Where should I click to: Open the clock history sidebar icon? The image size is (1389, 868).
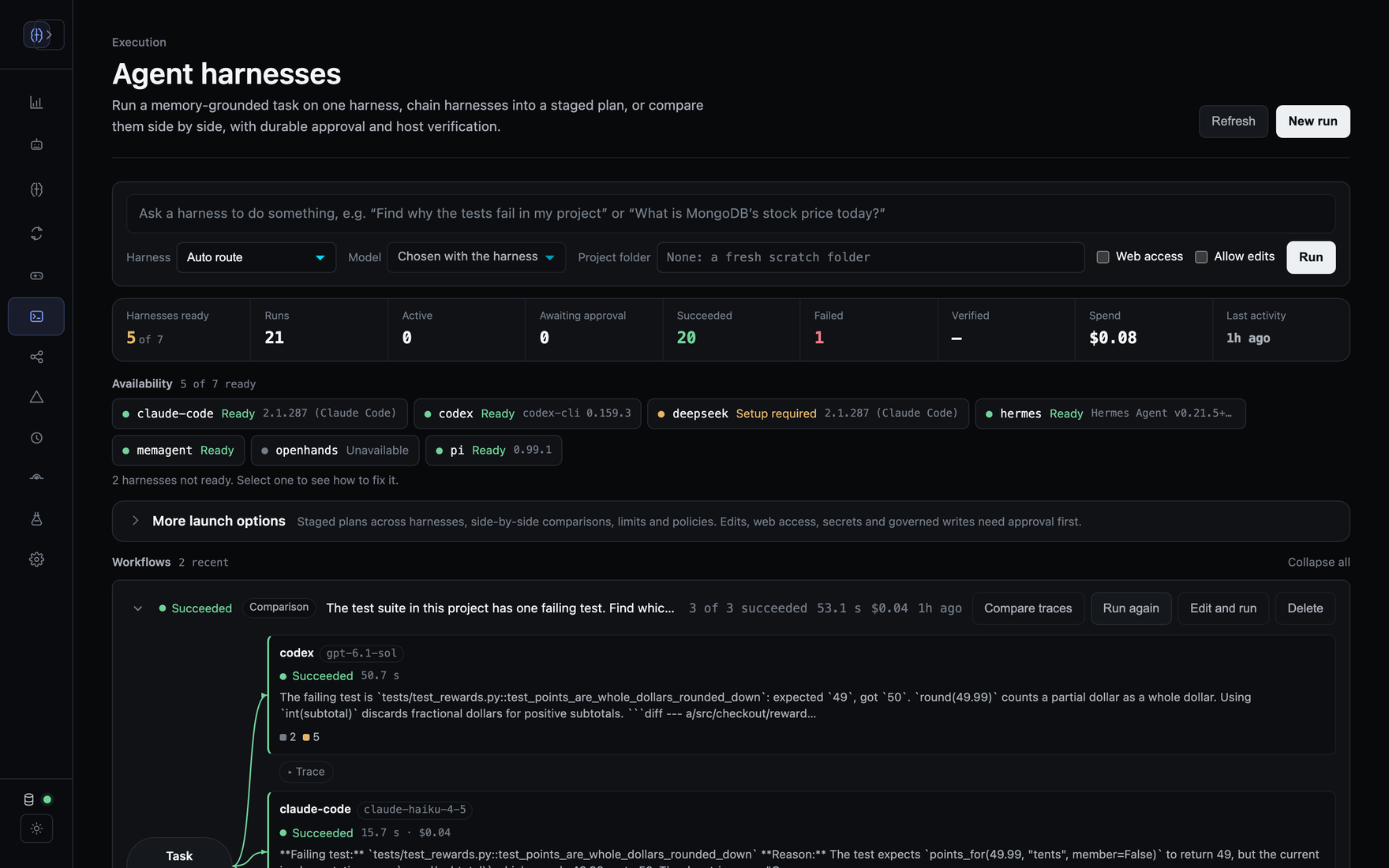coord(36,438)
